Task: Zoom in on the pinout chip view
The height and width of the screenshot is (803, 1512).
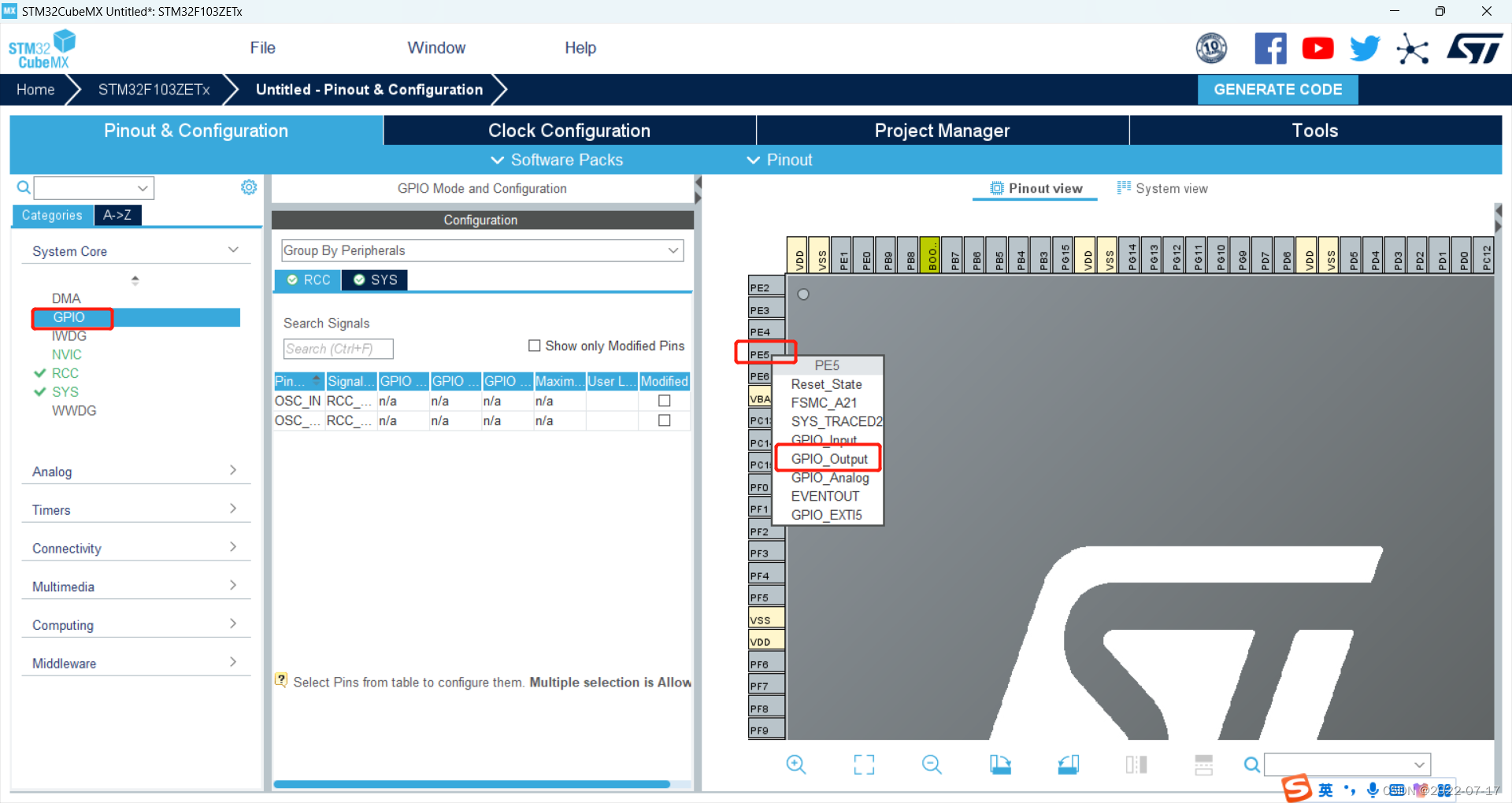Action: point(796,764)
